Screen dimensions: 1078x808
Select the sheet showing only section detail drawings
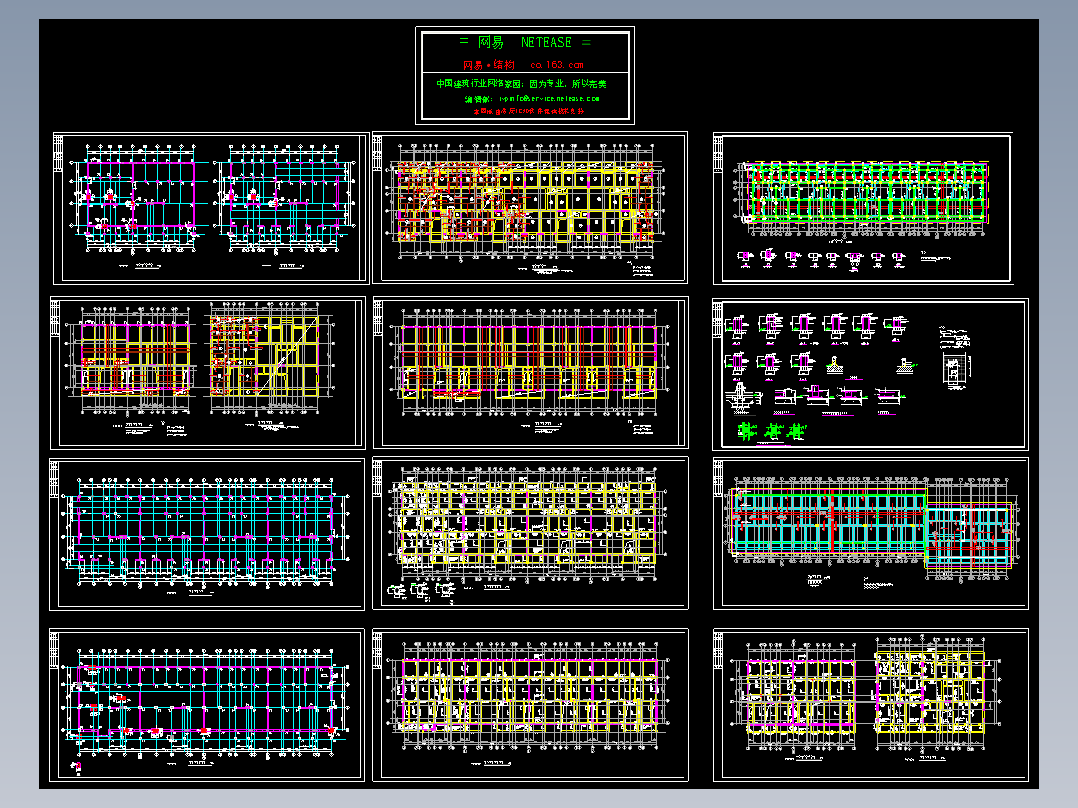870,374
